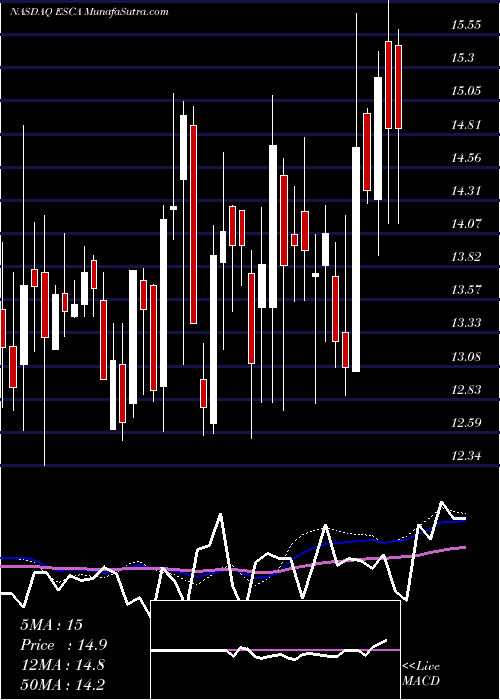
Task: Click the 14.07 price axis label
Action: [466, 224]
